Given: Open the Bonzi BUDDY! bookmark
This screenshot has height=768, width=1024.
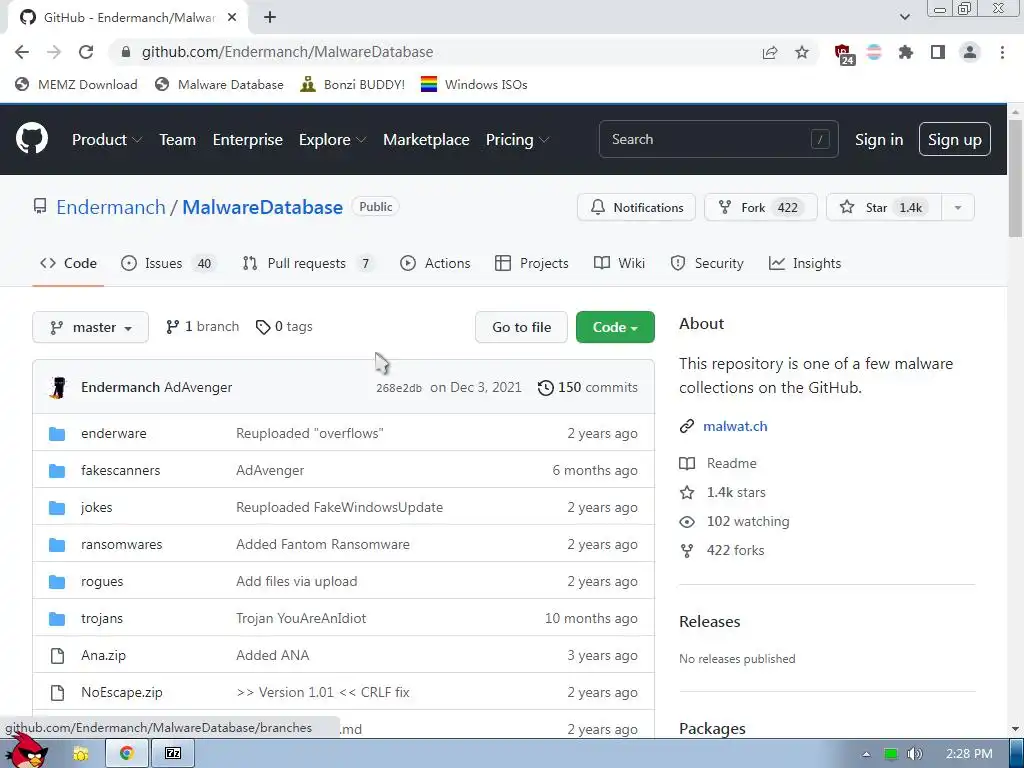Looking at the screenshot, I should click(x=353, y=85).
